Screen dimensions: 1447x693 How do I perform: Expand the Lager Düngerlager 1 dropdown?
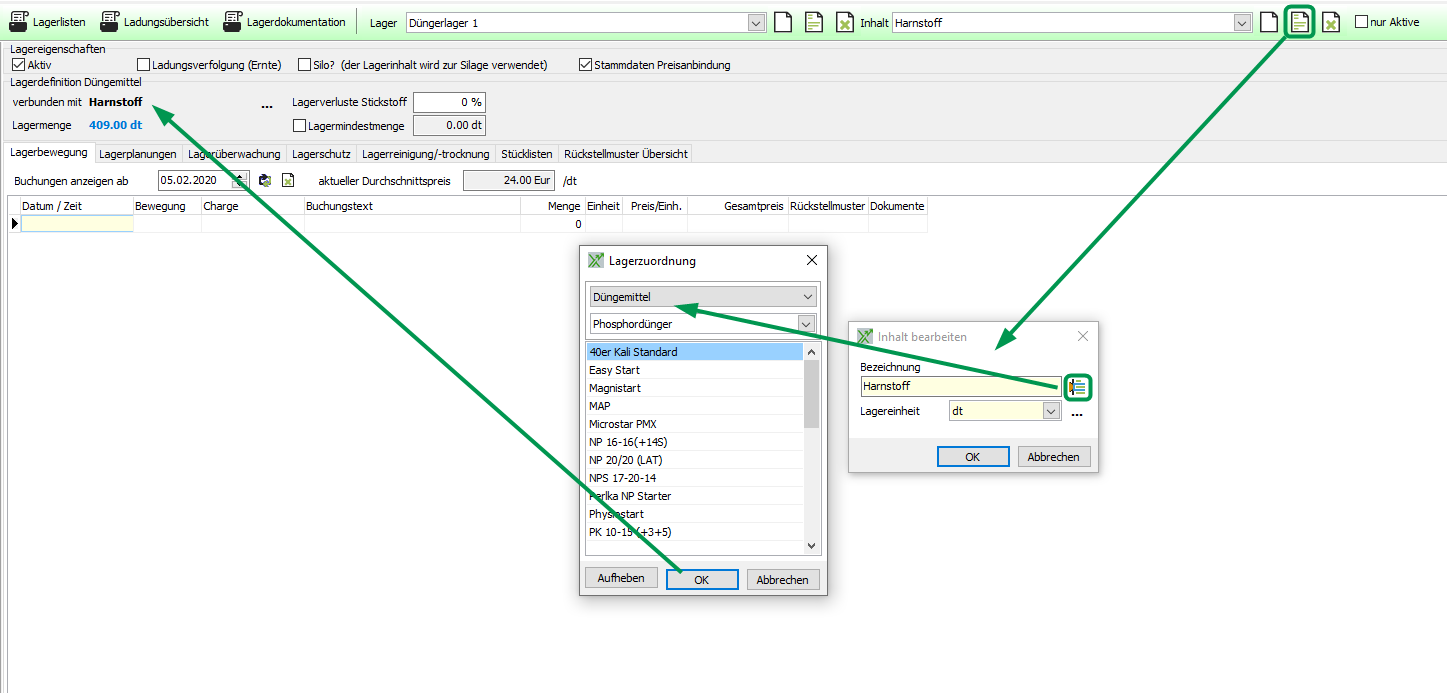click(756, 22)
